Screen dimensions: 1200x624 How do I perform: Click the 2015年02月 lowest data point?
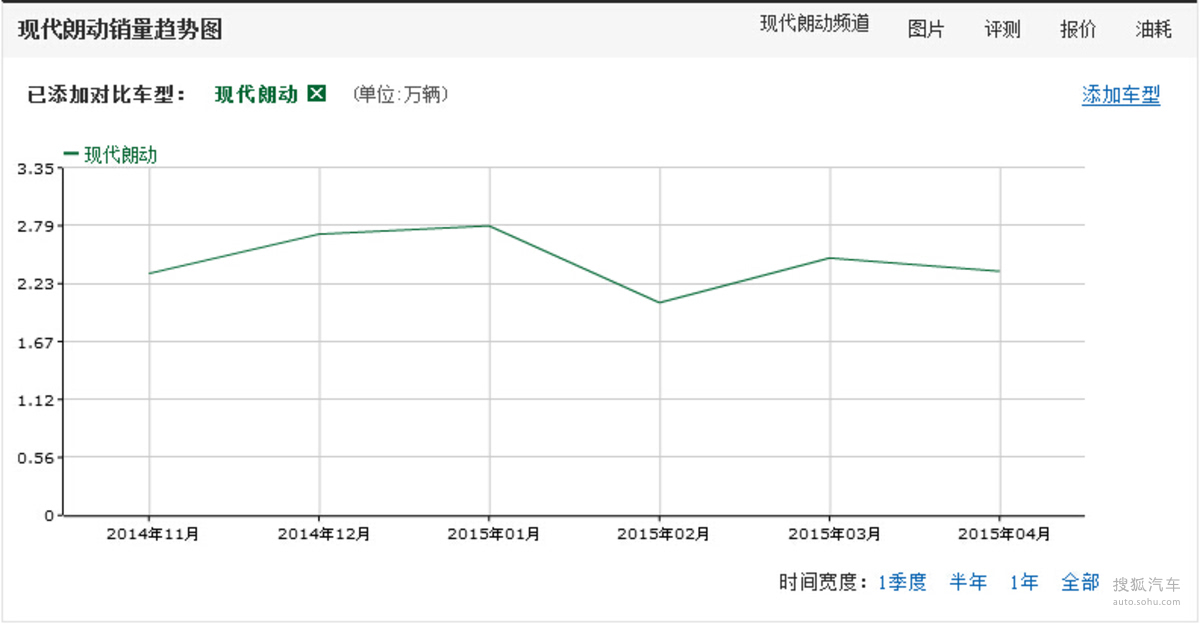coord(660,302)
